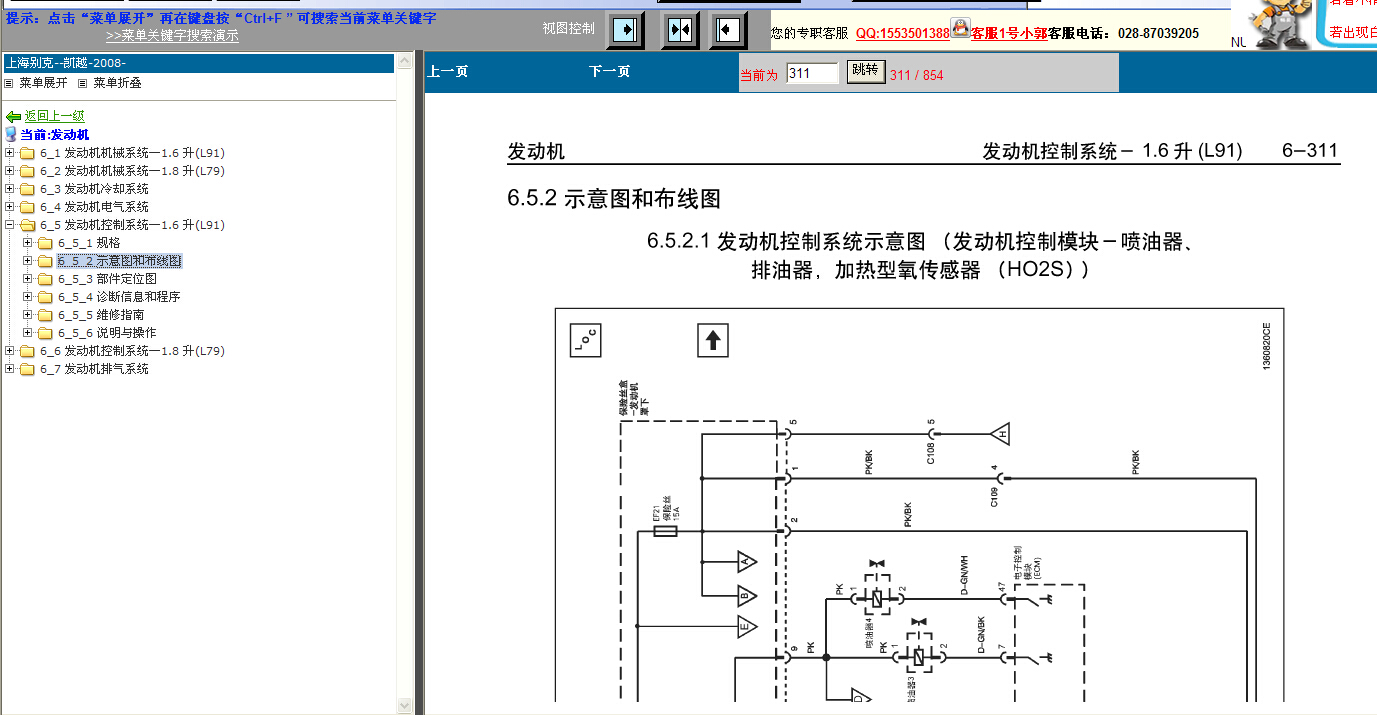Select 6_5_4 诊断信息和程序 tree item

tap(119, 297)
